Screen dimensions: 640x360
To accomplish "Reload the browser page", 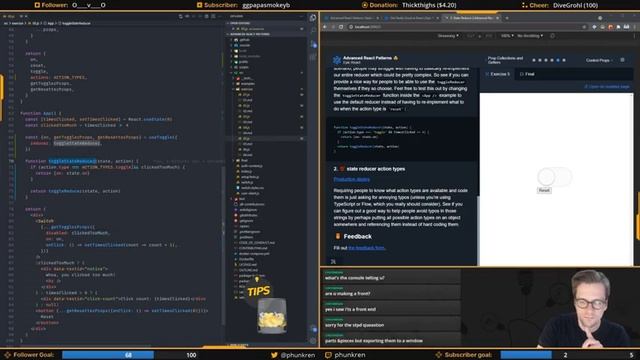I will coord(341,27).
